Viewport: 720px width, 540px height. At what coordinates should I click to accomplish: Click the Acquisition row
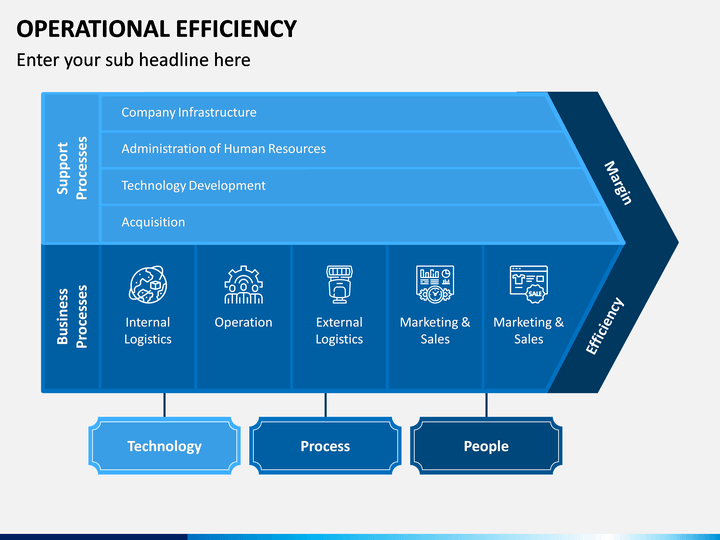point(360,223)
